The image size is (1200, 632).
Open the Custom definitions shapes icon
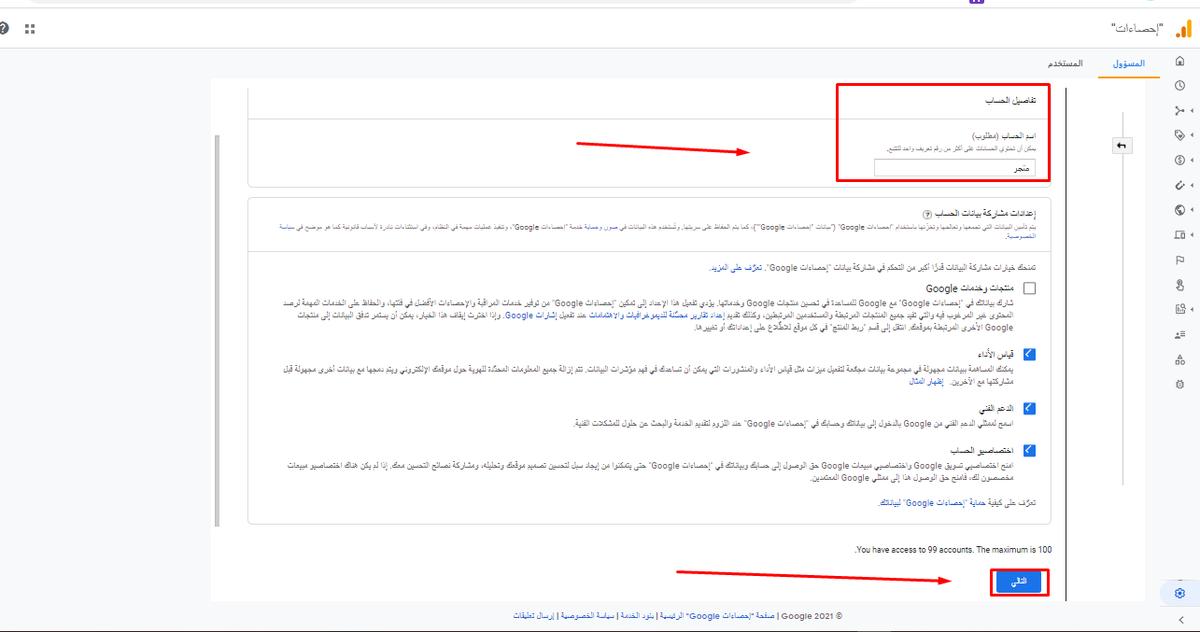[1180, 359]
